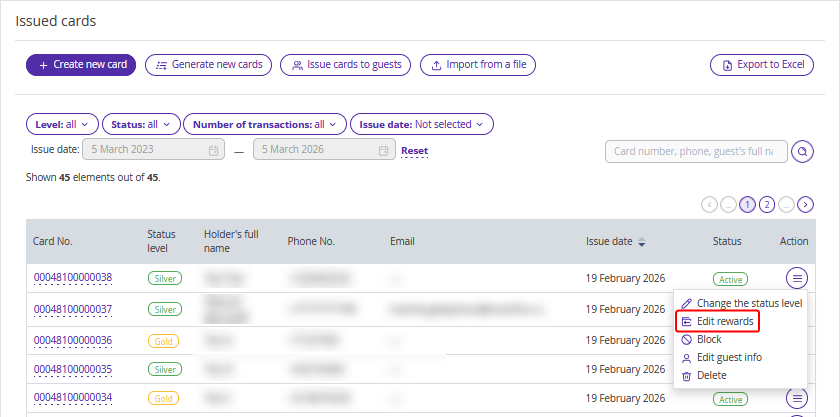Open the first Issue date calendar picker
840x417 pixels.
point(214,151)
